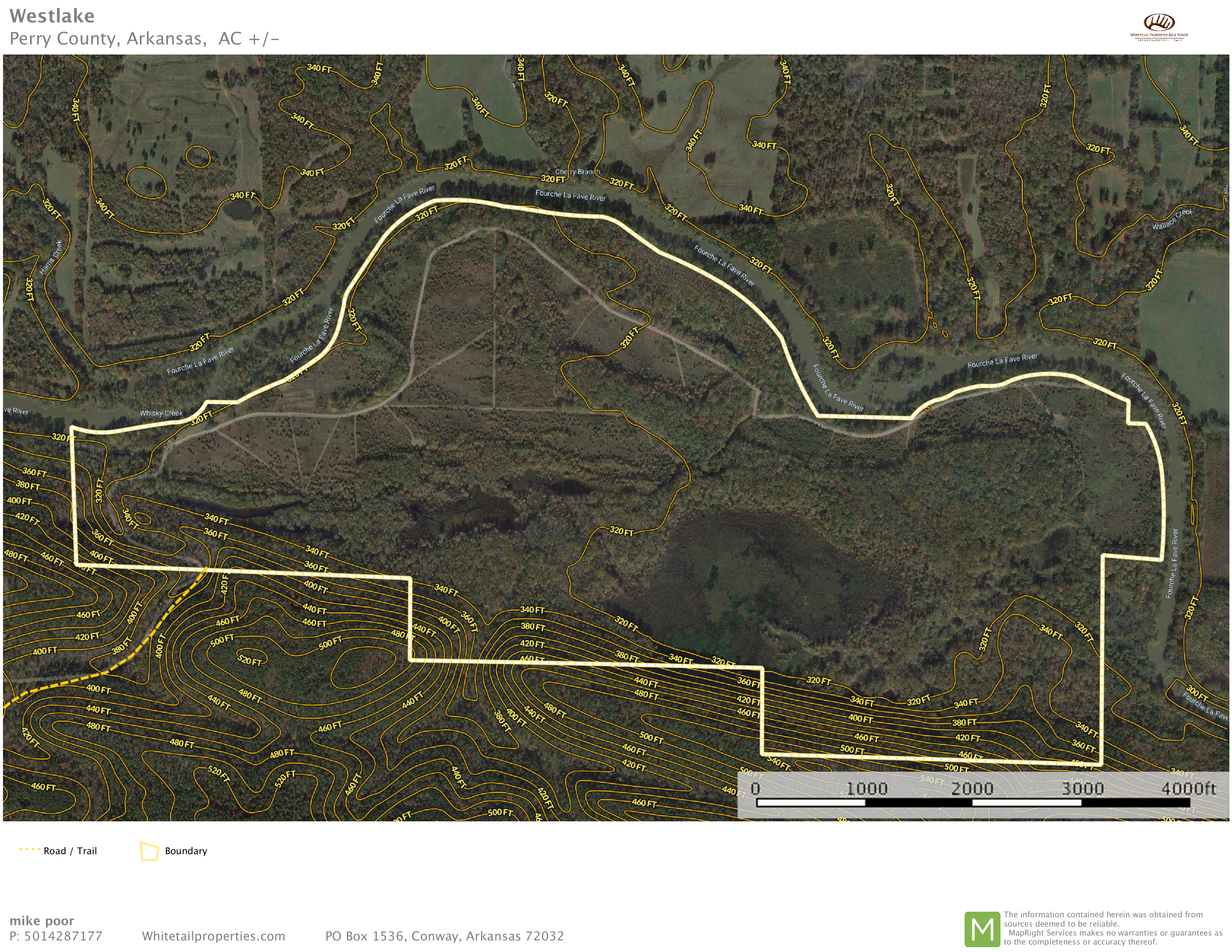
Task: Click the Whisky Creek map label
Action: coord(161,413)
